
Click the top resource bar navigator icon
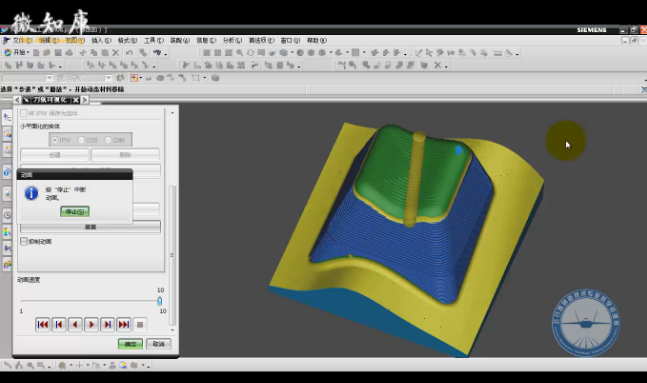tap(7, 117)
